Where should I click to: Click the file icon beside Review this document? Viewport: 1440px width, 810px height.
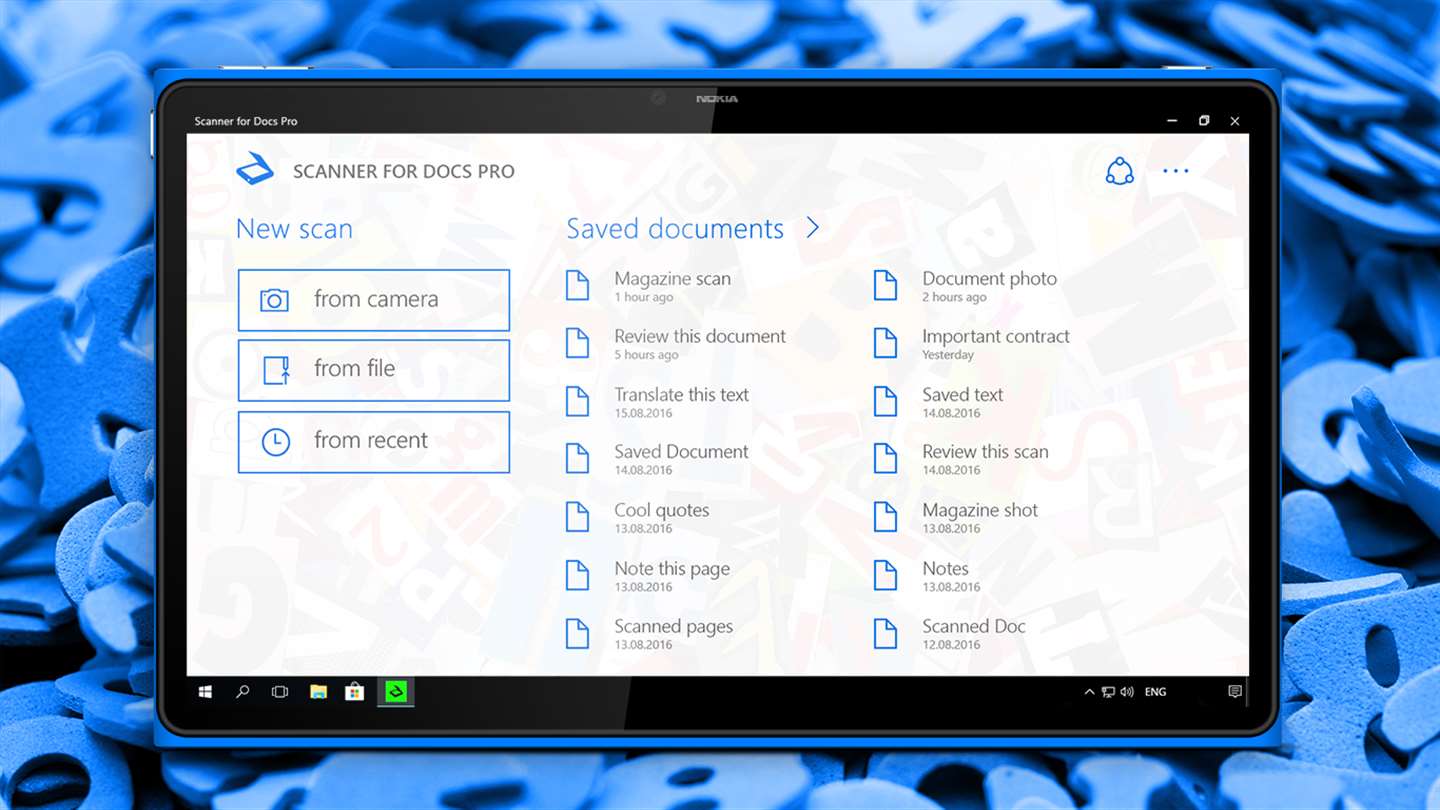578,343
